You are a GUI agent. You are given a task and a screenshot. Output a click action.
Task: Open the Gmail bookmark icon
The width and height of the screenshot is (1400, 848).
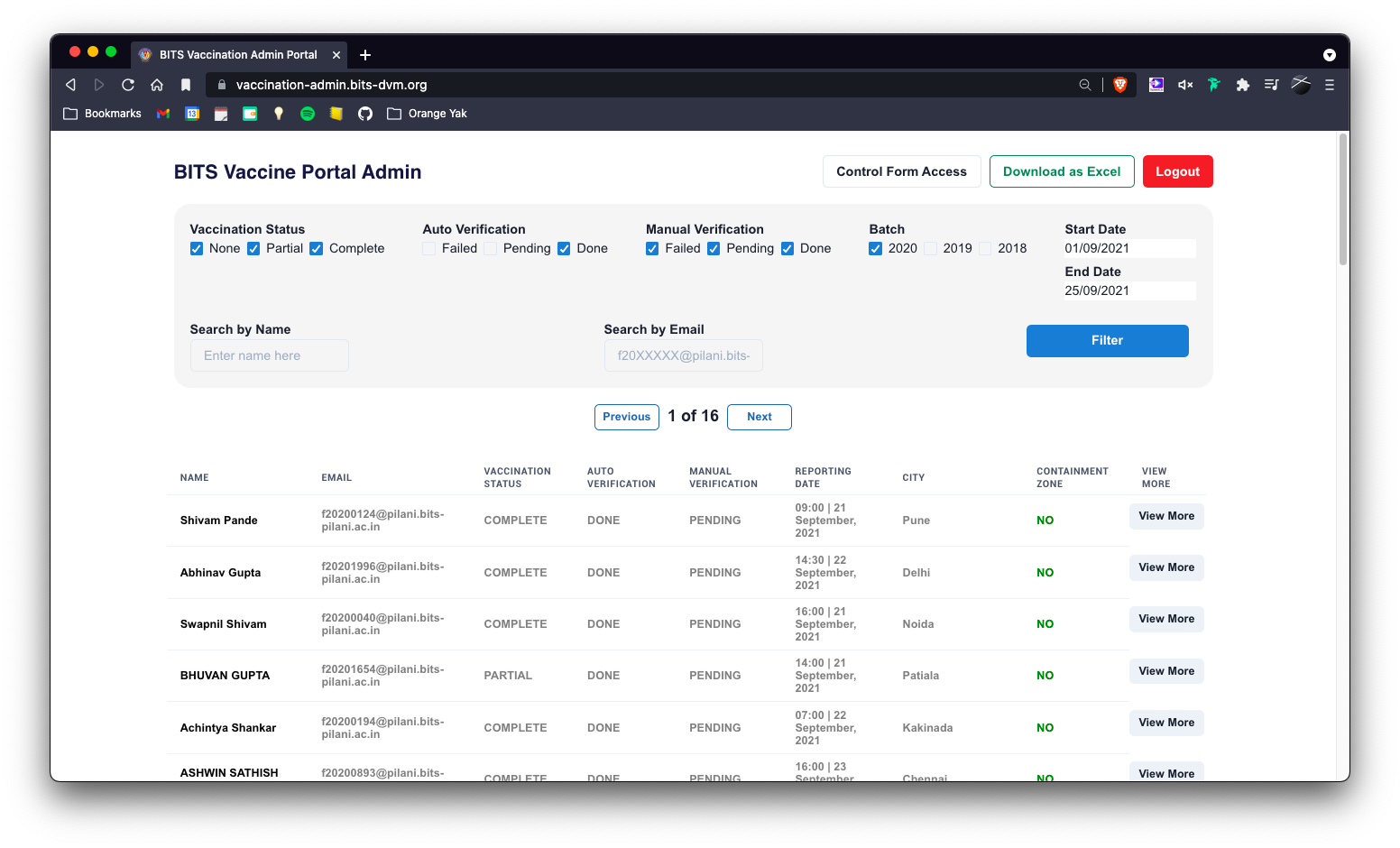(163, 114)
